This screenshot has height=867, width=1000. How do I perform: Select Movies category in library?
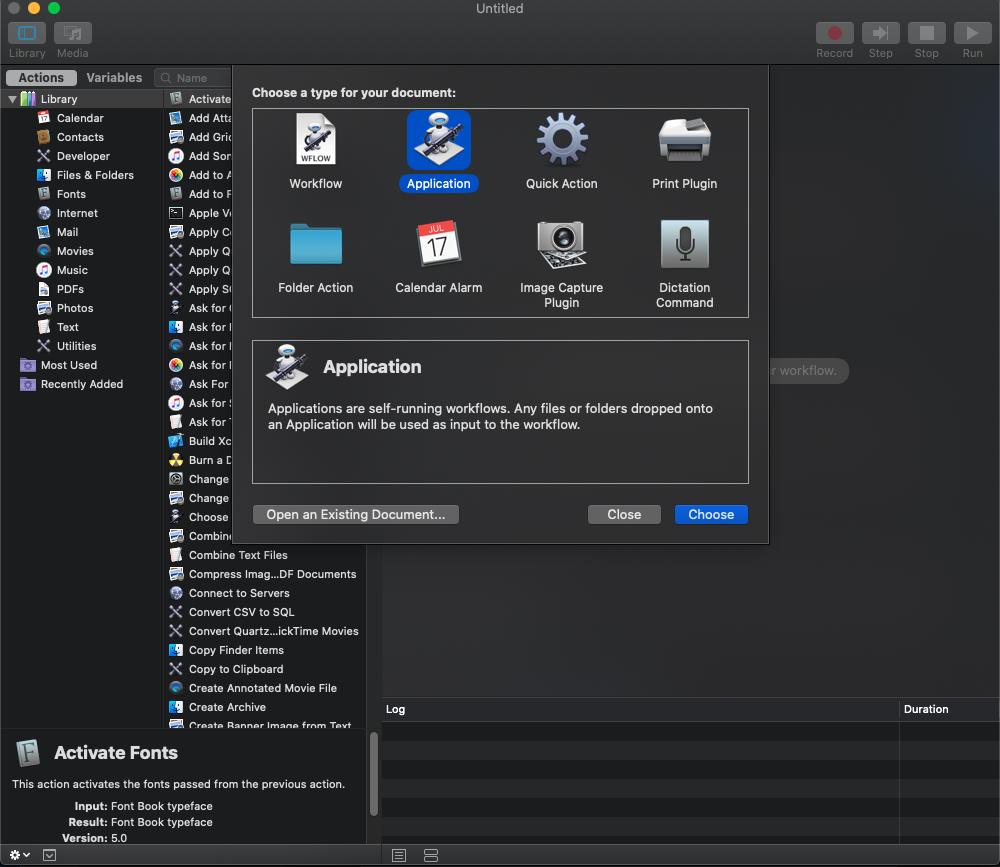click(x=75, y=251)
